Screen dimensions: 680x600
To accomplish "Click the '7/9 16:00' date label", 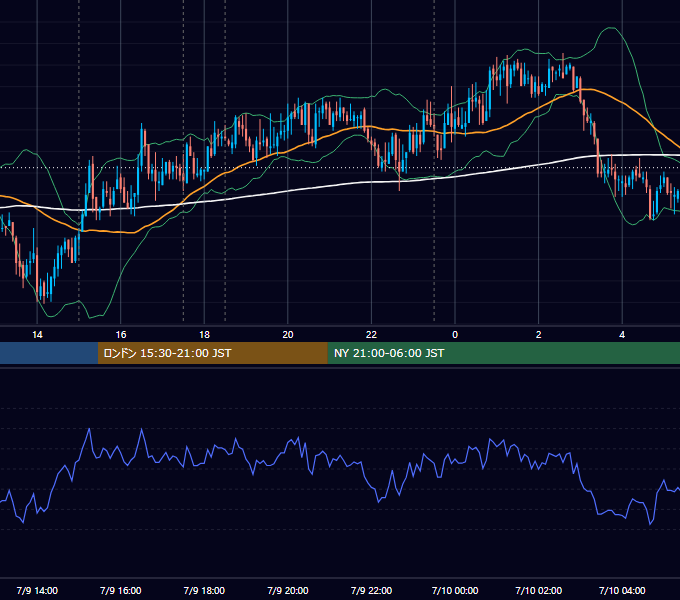I will tap(121, 590).
